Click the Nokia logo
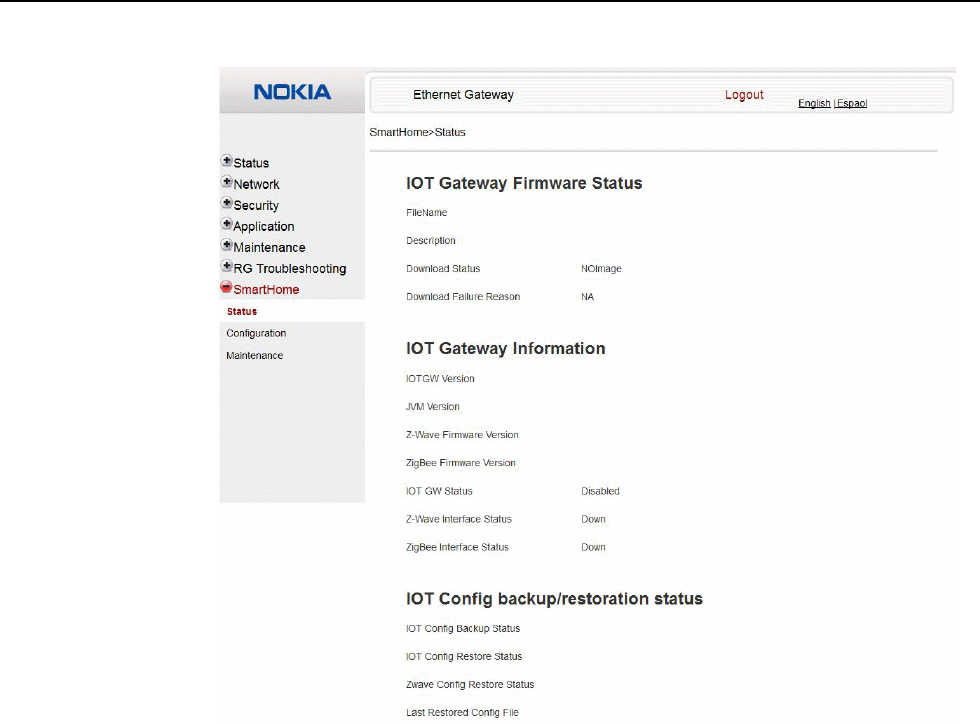 (x=292, y=92)
